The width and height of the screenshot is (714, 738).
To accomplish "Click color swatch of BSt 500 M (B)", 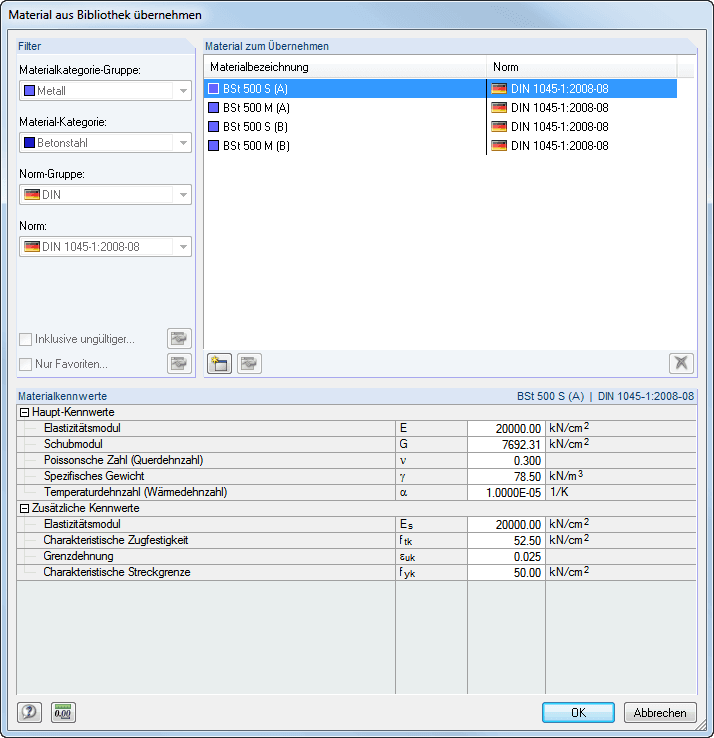I will (214, 145).
